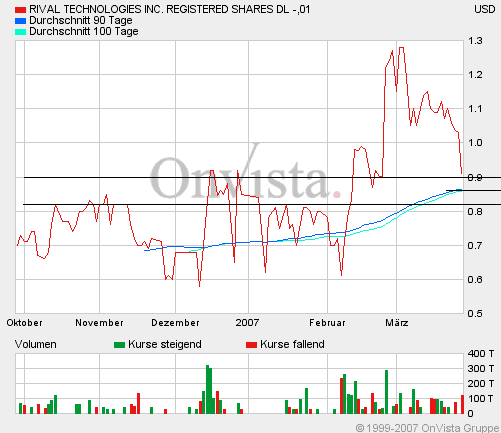The image size is (501, 433).
Task: Click the '2007' axis label
Action: point(247,323)
